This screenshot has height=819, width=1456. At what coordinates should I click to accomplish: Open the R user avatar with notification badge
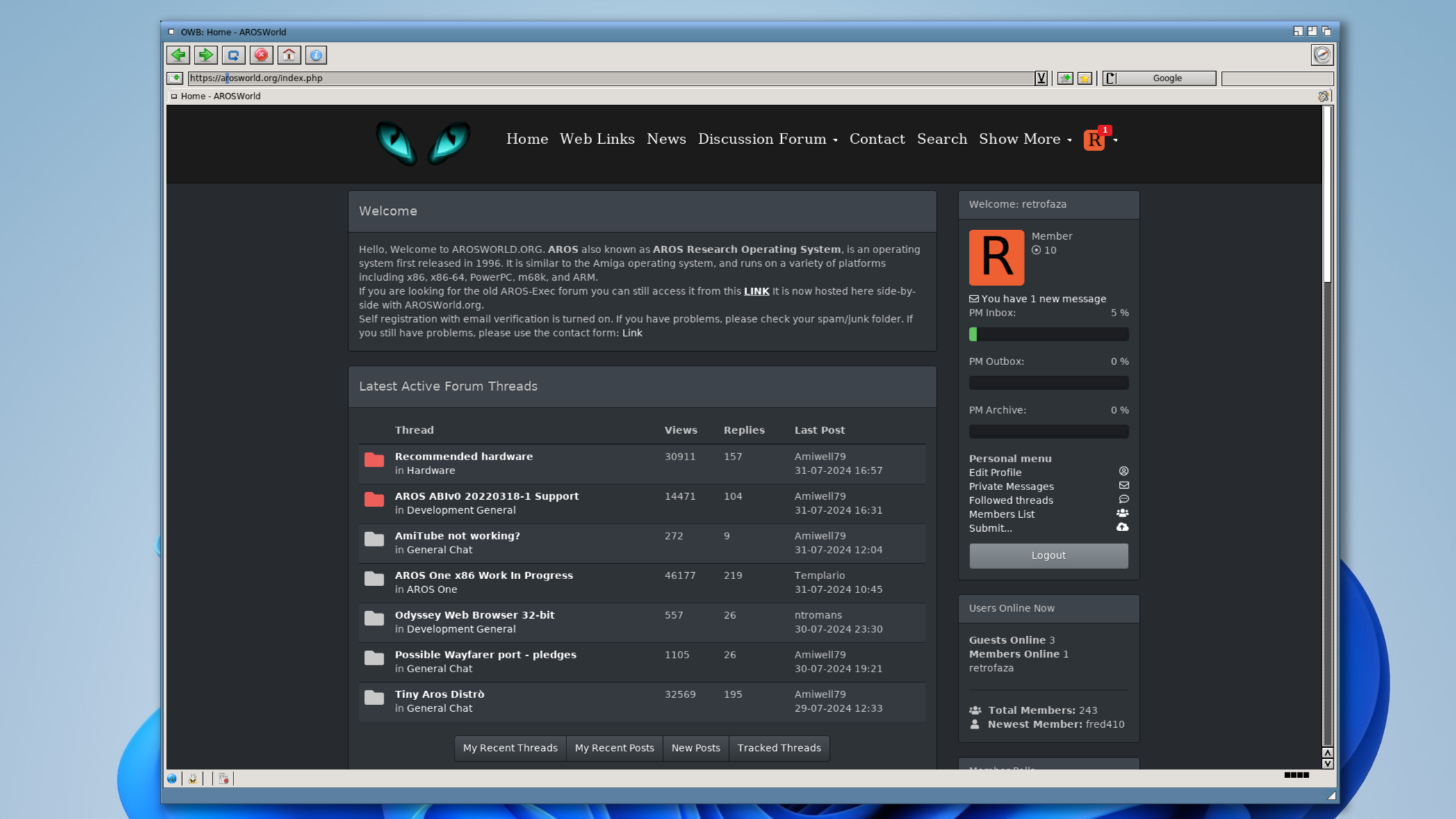tap(1095, 139)
